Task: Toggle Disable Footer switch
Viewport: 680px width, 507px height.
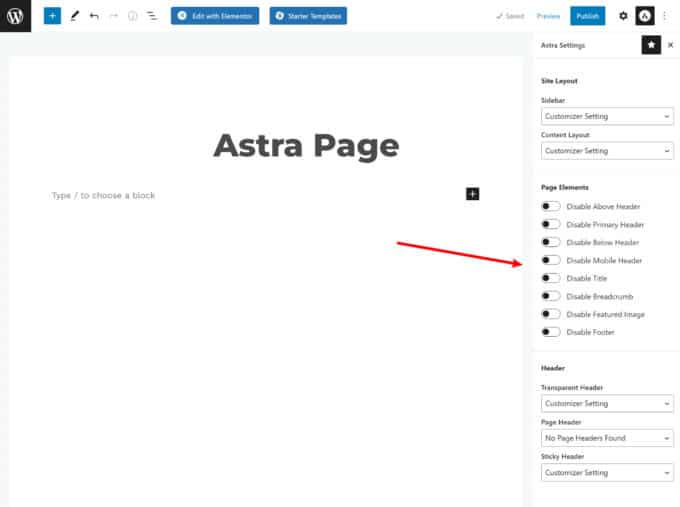Action: (551, 332)
